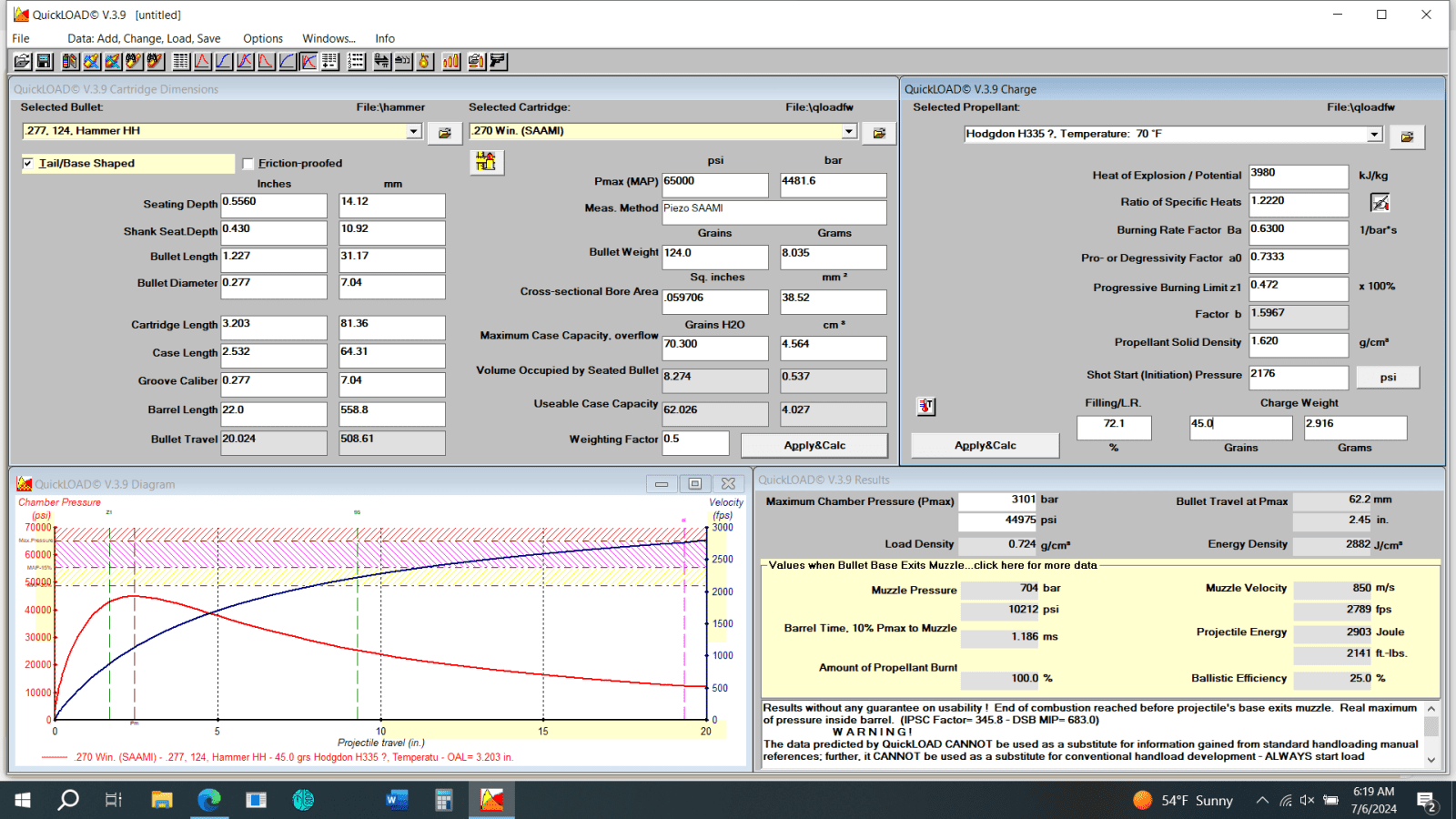Viewport: 1456px width, 819px height.
Task: Click the Burning Rate Factor Ba field
Action: click(x=1299, y=232)
